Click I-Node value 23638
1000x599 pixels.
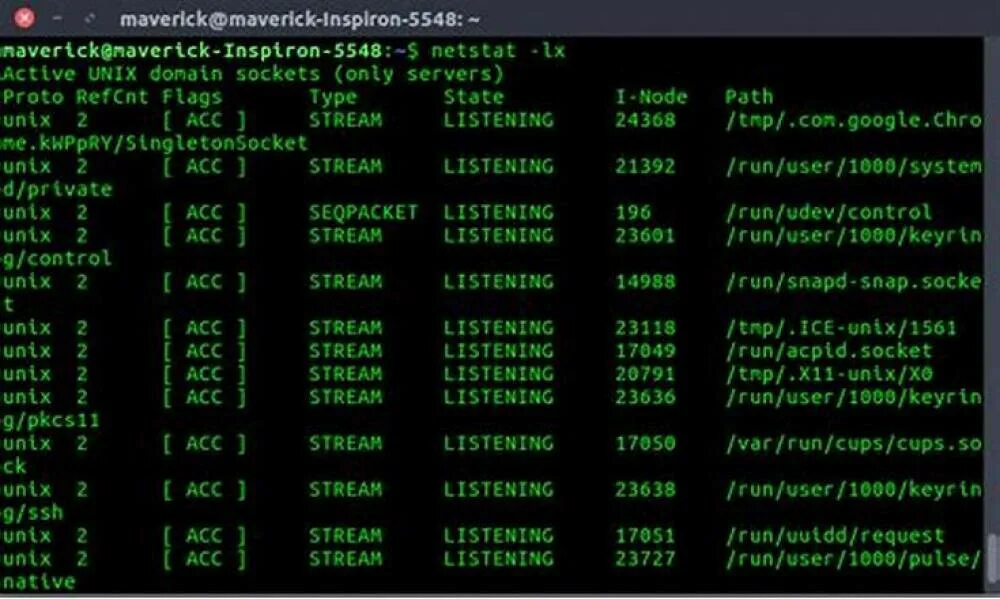point(645,489)
